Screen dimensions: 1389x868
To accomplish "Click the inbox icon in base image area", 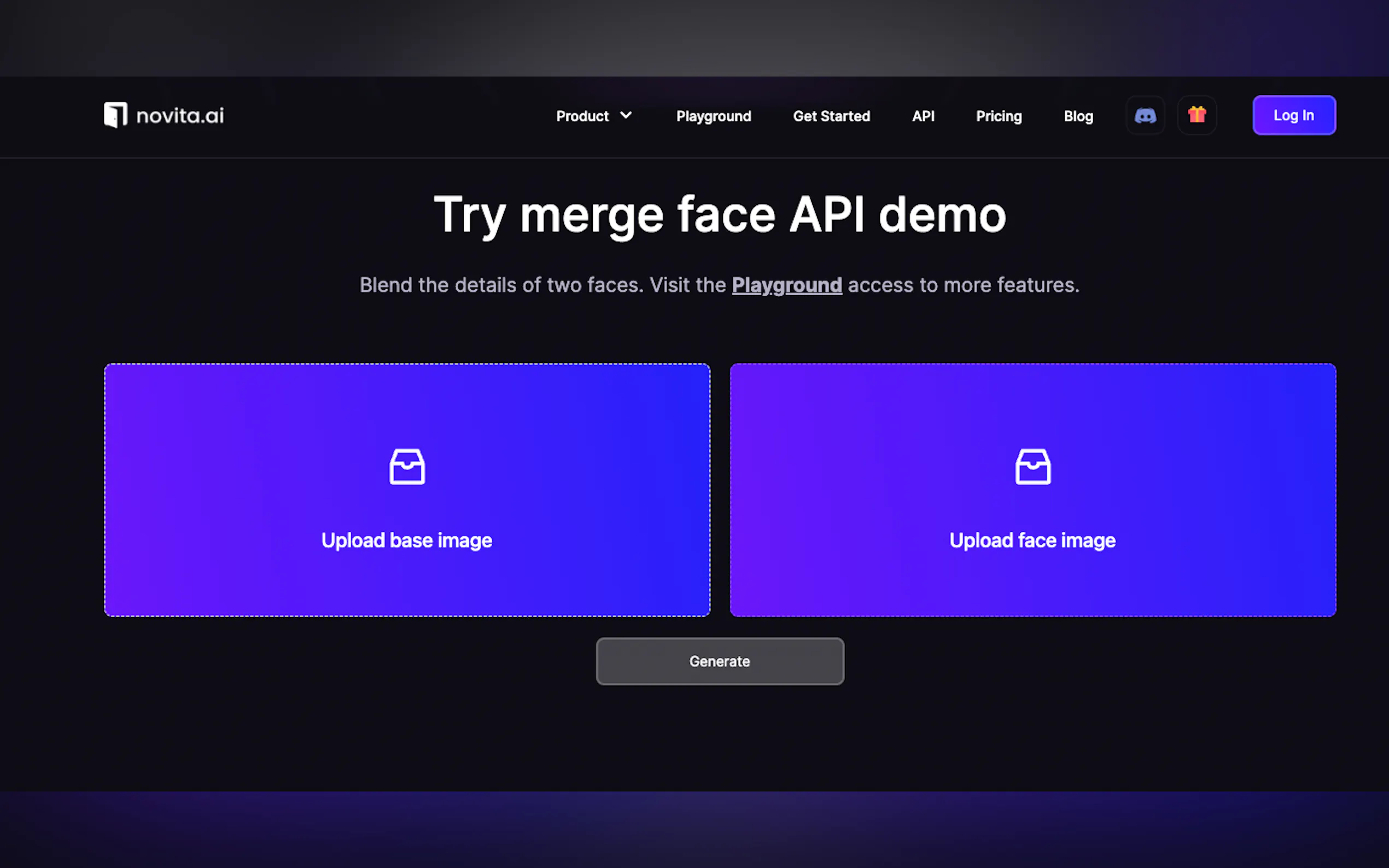I will pyautogui.click(x=406, y=466).
